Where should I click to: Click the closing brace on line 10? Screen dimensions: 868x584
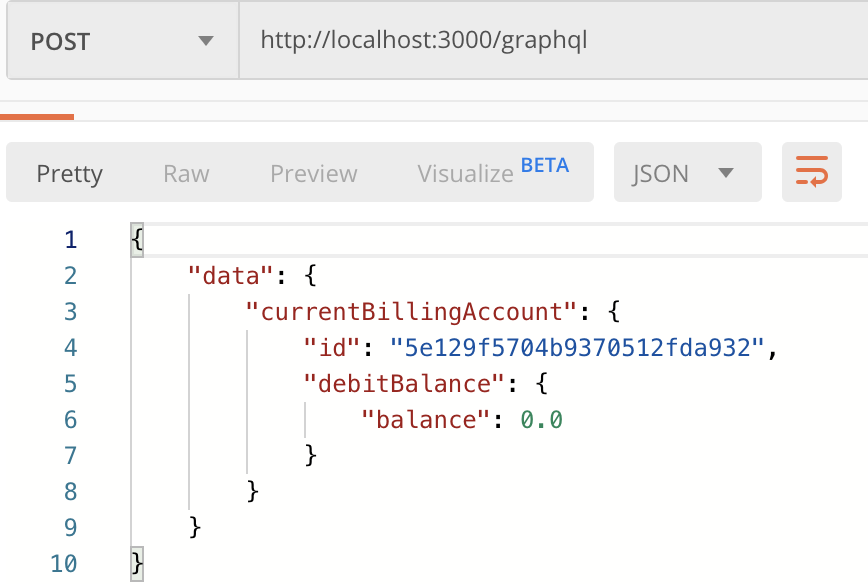pos(135,563)
